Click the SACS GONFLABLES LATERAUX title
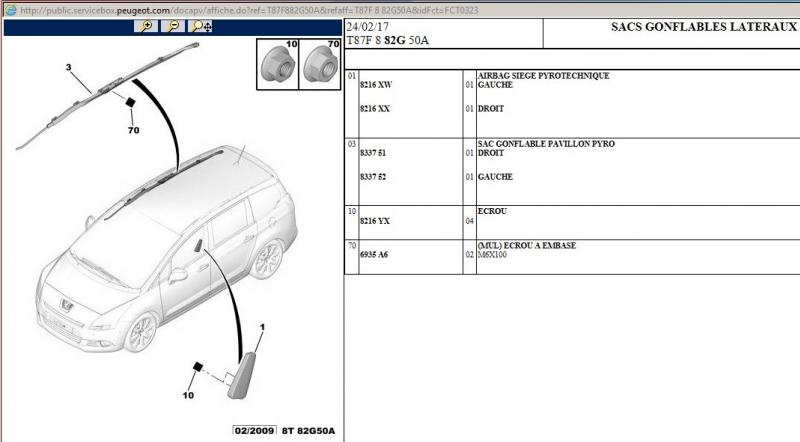This screenshot has width=800, height=442. click(704, 27)
